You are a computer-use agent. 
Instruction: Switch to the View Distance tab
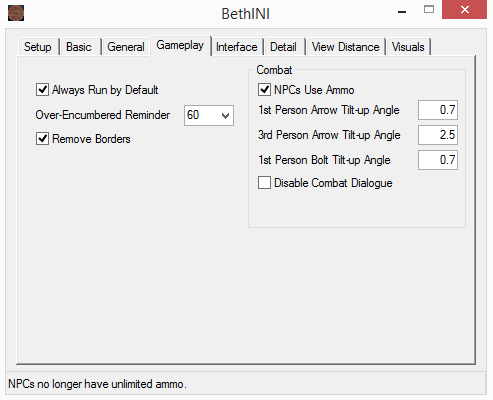click(x=345, y=47)
